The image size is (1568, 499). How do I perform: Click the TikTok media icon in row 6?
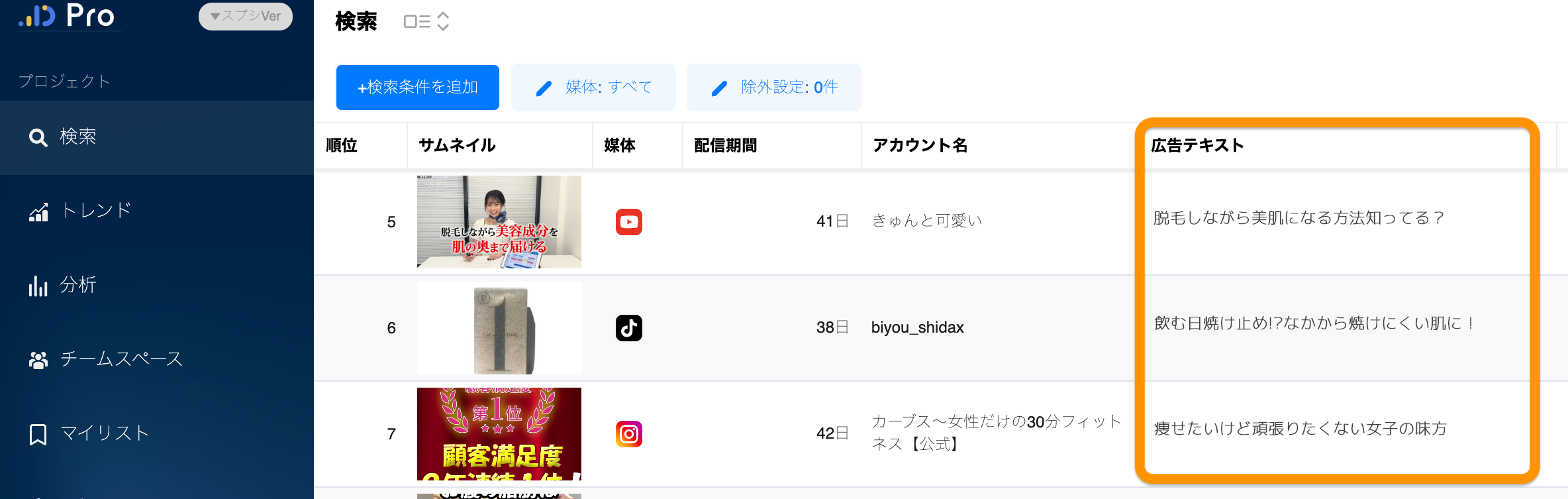click(628, 328)
